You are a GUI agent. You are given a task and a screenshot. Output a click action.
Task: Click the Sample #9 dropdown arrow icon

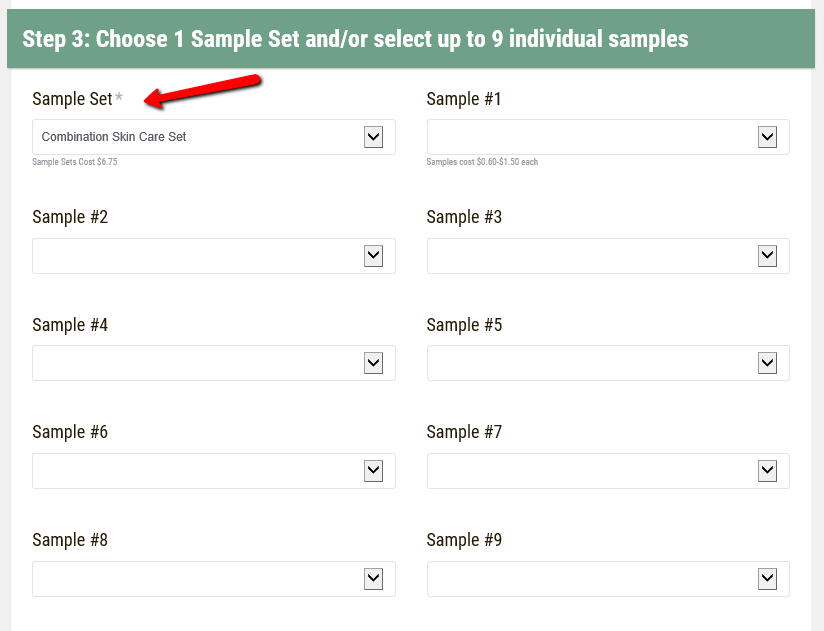(x=767, y=578)
